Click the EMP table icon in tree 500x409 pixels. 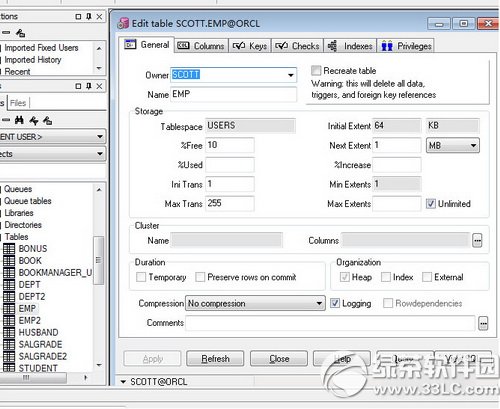(9, 309)
